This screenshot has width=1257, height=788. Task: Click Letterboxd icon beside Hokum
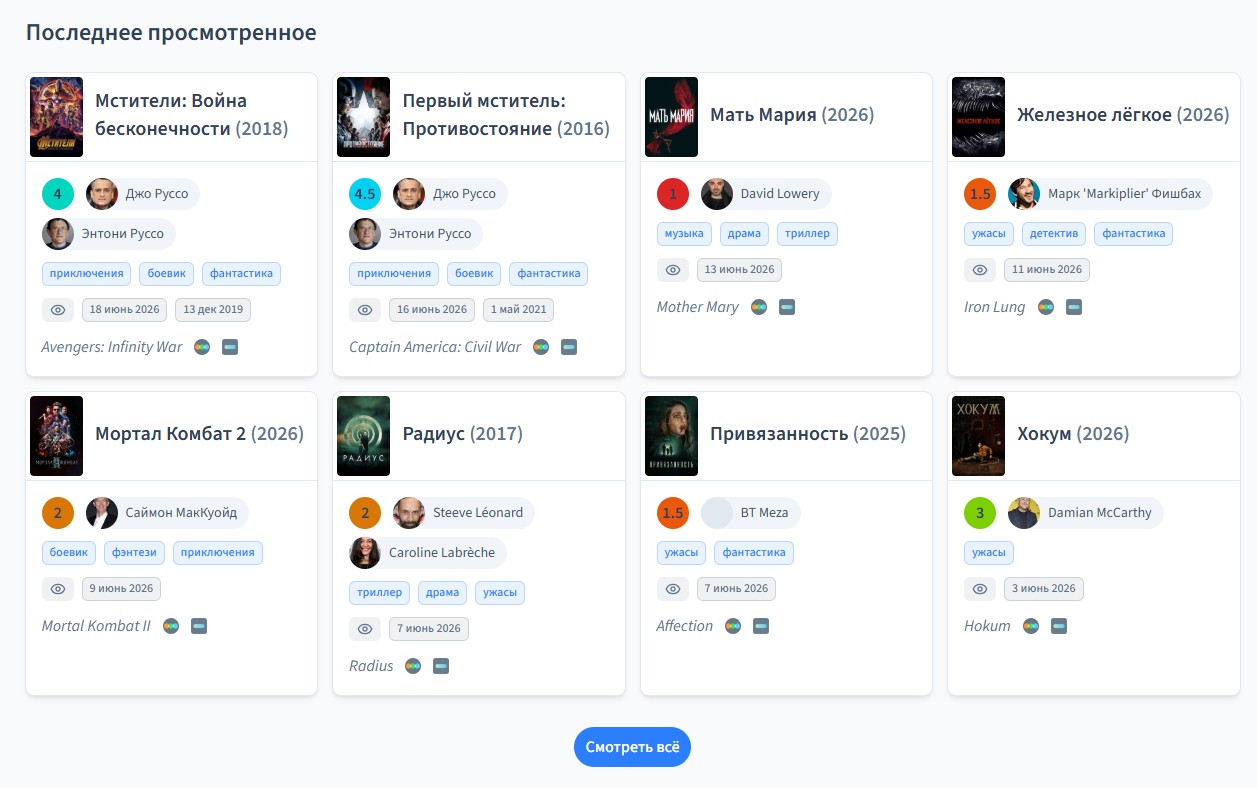1031,626
